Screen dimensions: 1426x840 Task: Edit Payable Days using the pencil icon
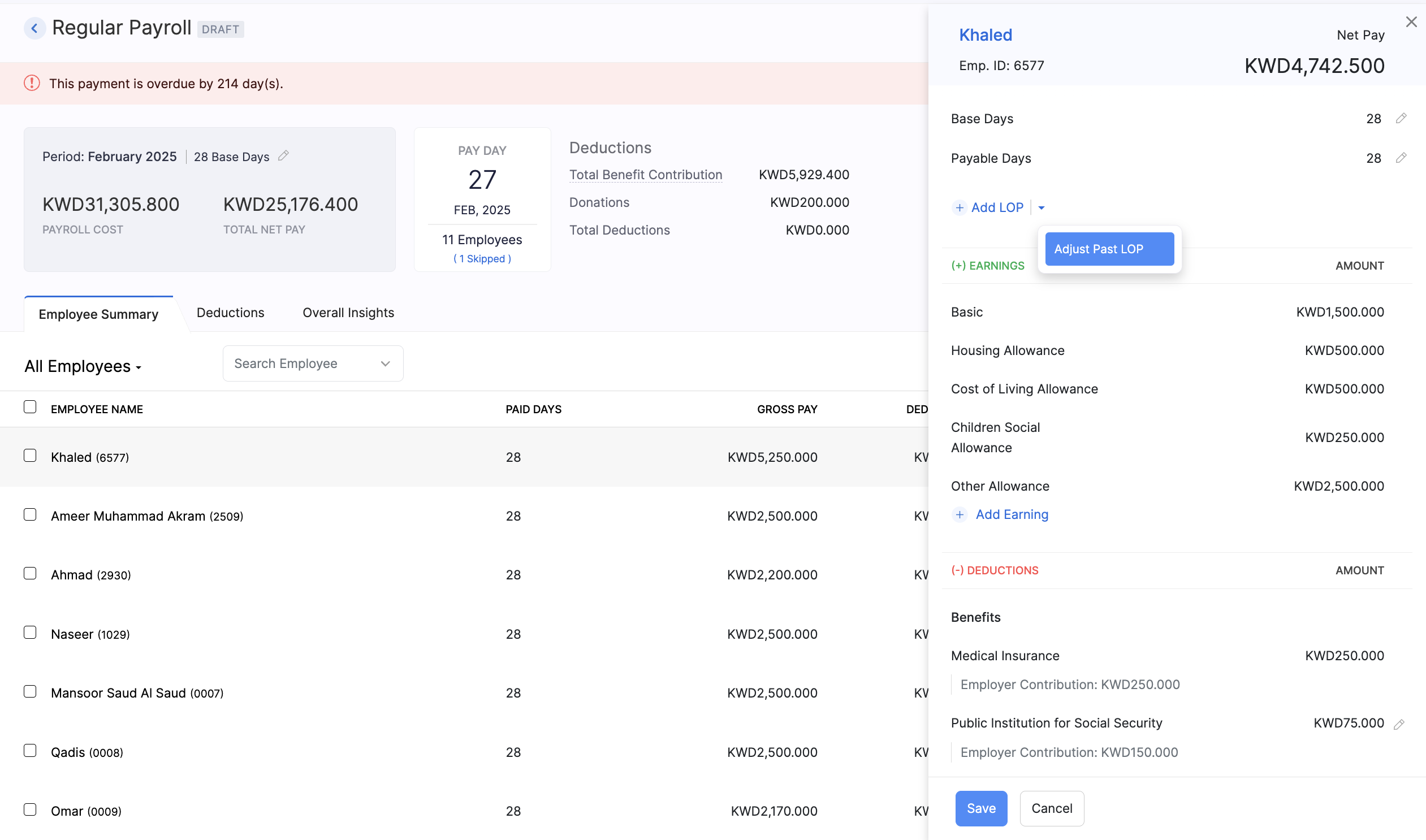(1402, 158)
